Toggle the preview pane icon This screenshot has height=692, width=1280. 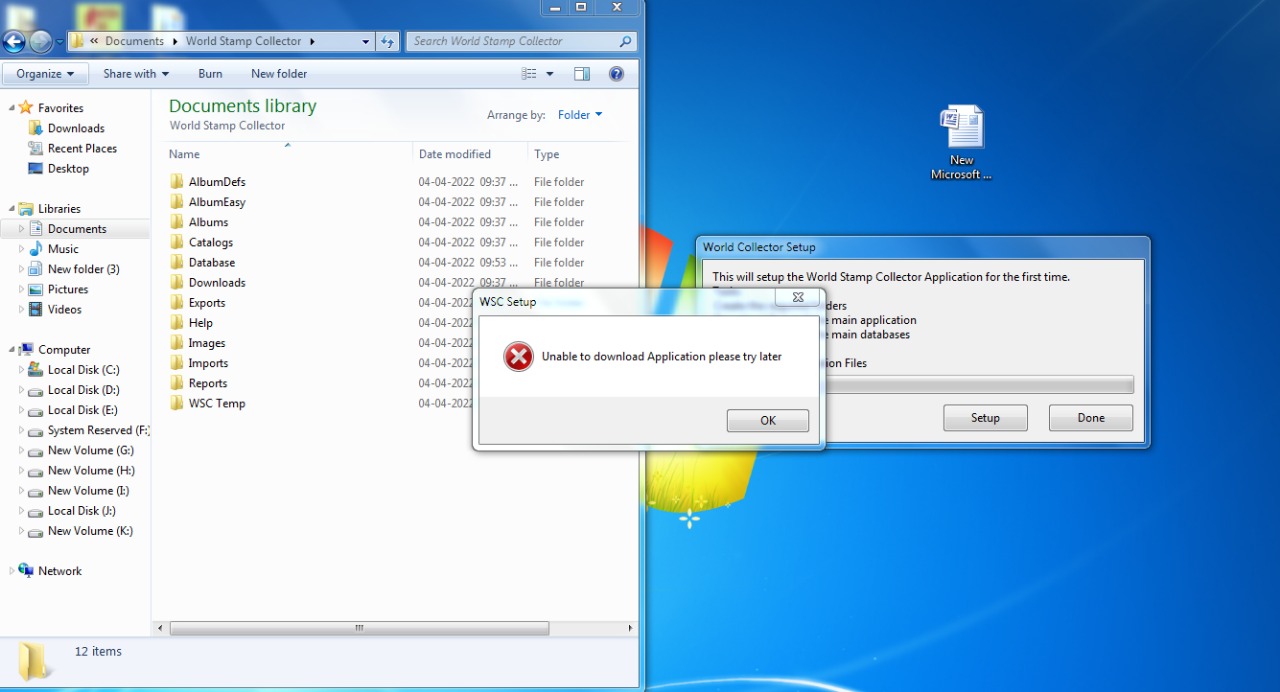point(582,74)
